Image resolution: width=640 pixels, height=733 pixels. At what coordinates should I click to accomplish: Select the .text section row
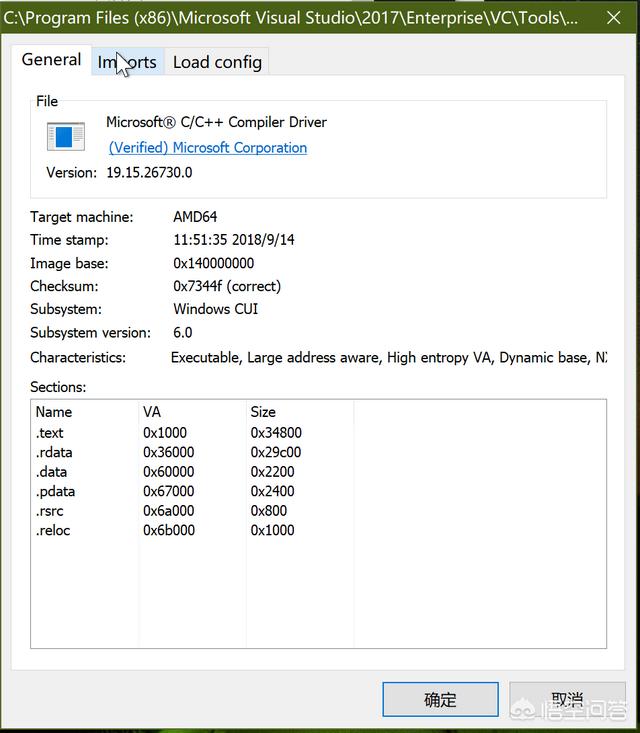tap(318, 433)
